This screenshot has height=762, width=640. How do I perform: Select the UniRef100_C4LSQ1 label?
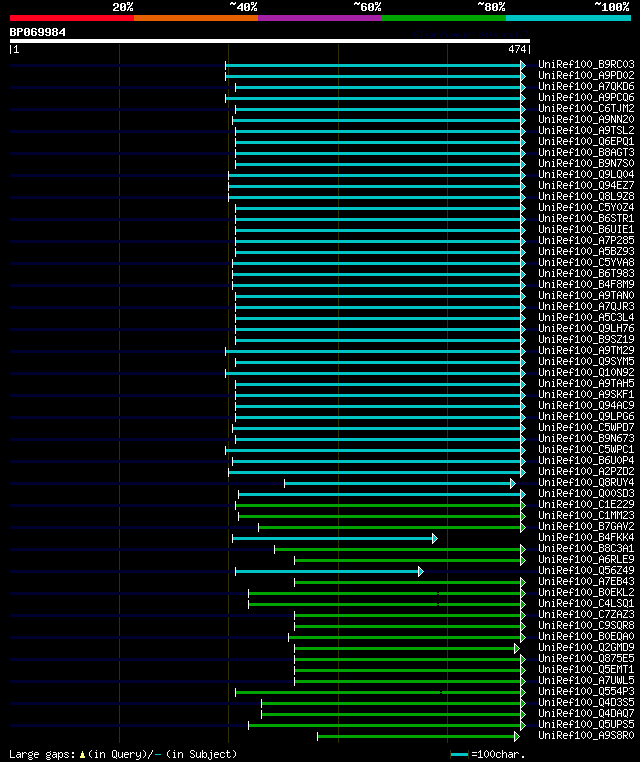coord(586,604)
